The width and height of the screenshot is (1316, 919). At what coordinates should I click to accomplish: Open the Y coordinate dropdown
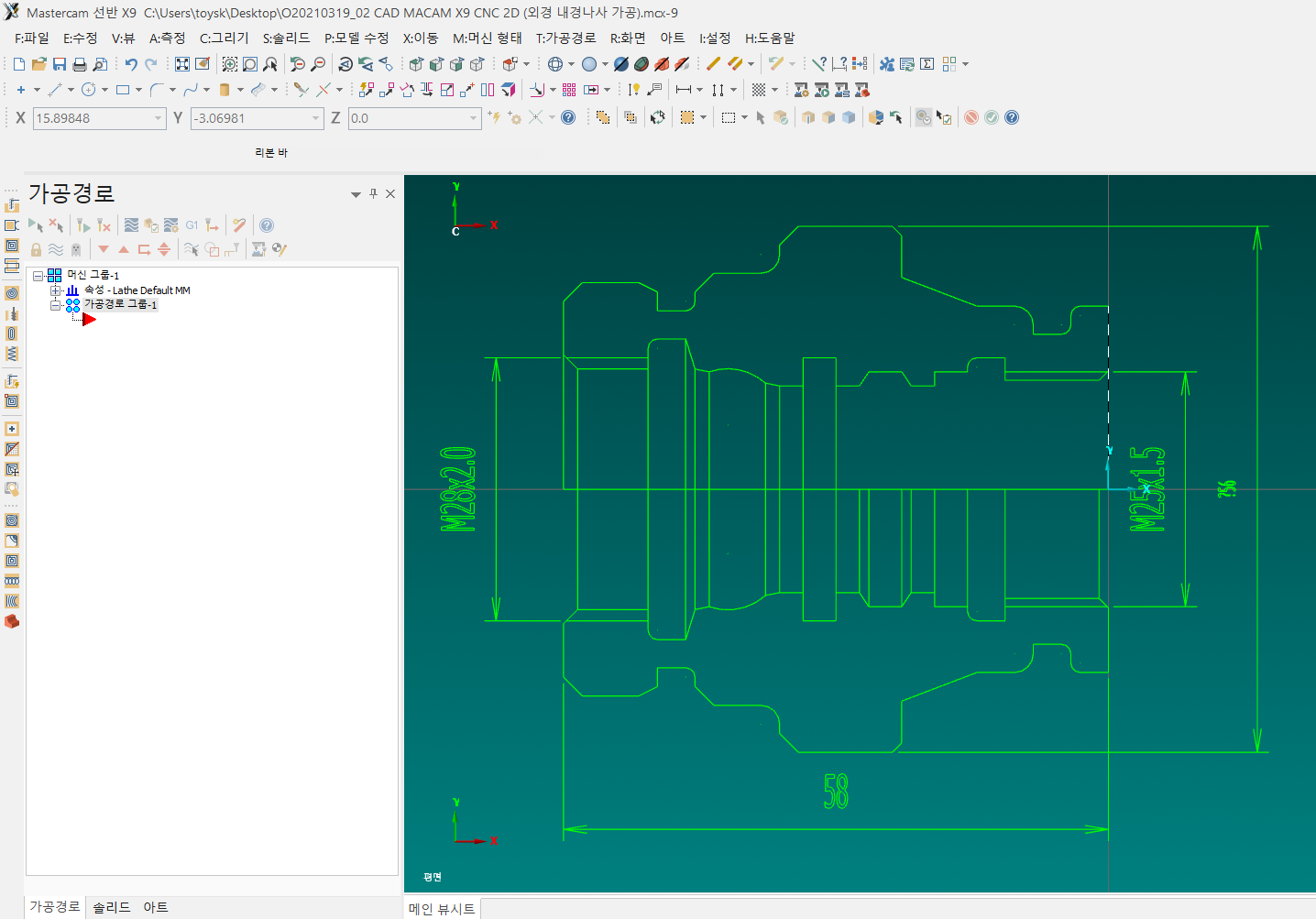pyautogui.click(x=316, y=118)
